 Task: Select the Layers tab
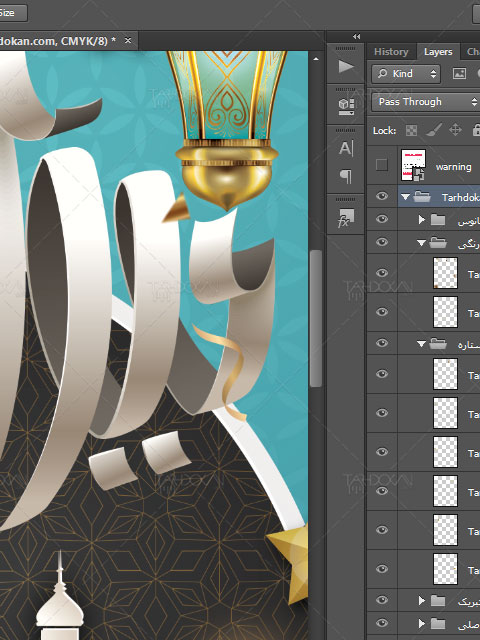[x=438, y=52]
